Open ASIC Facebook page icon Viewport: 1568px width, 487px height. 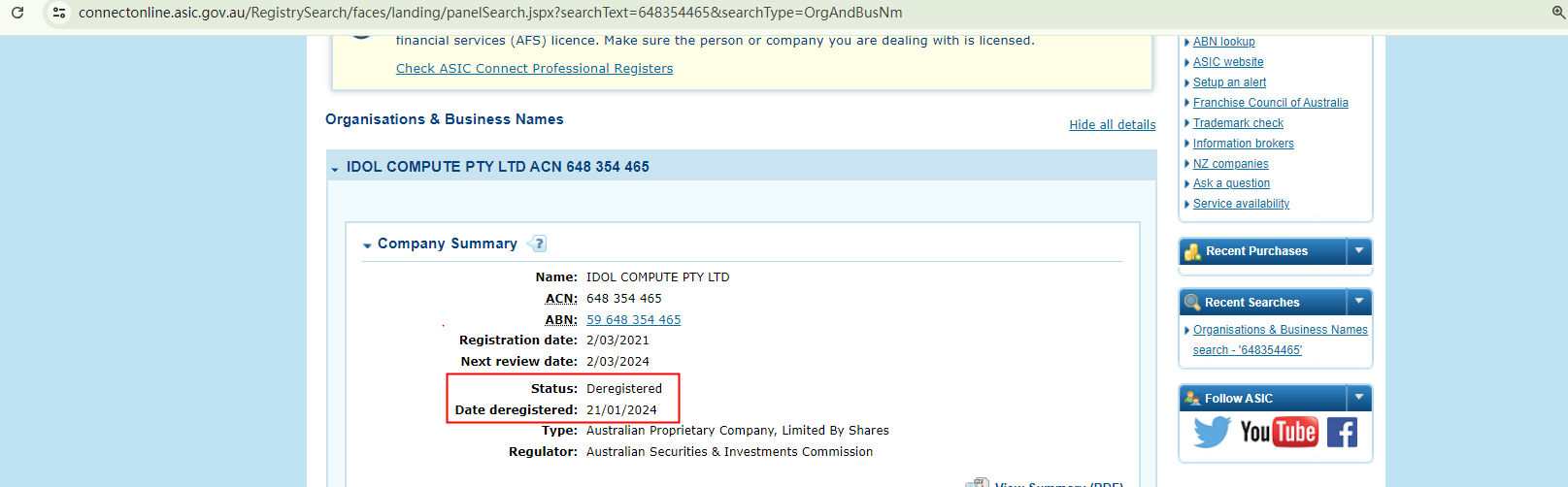point(1342,432)
